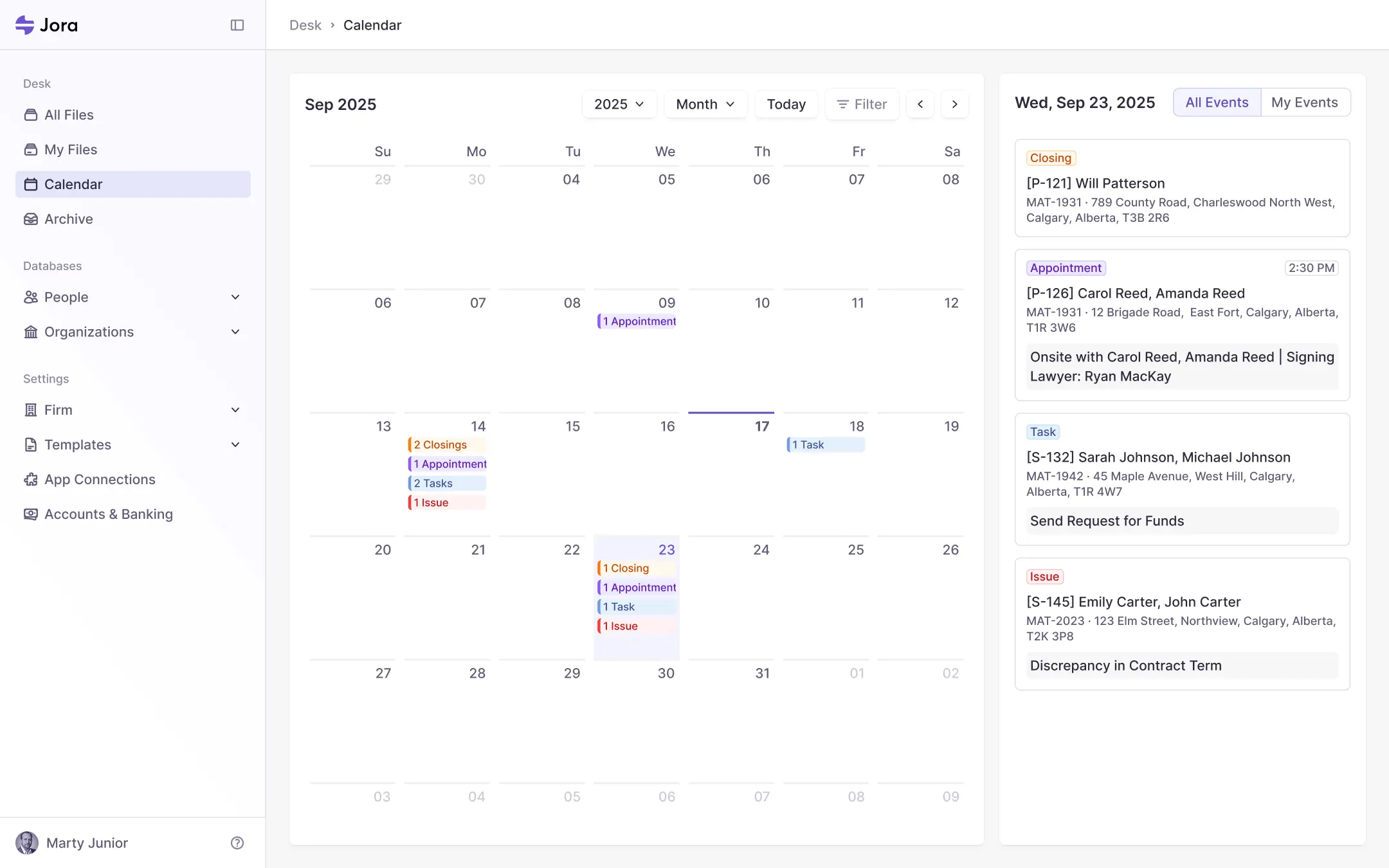
Task: Open the 2025 year dropdown
Action: tap(618, 104)
